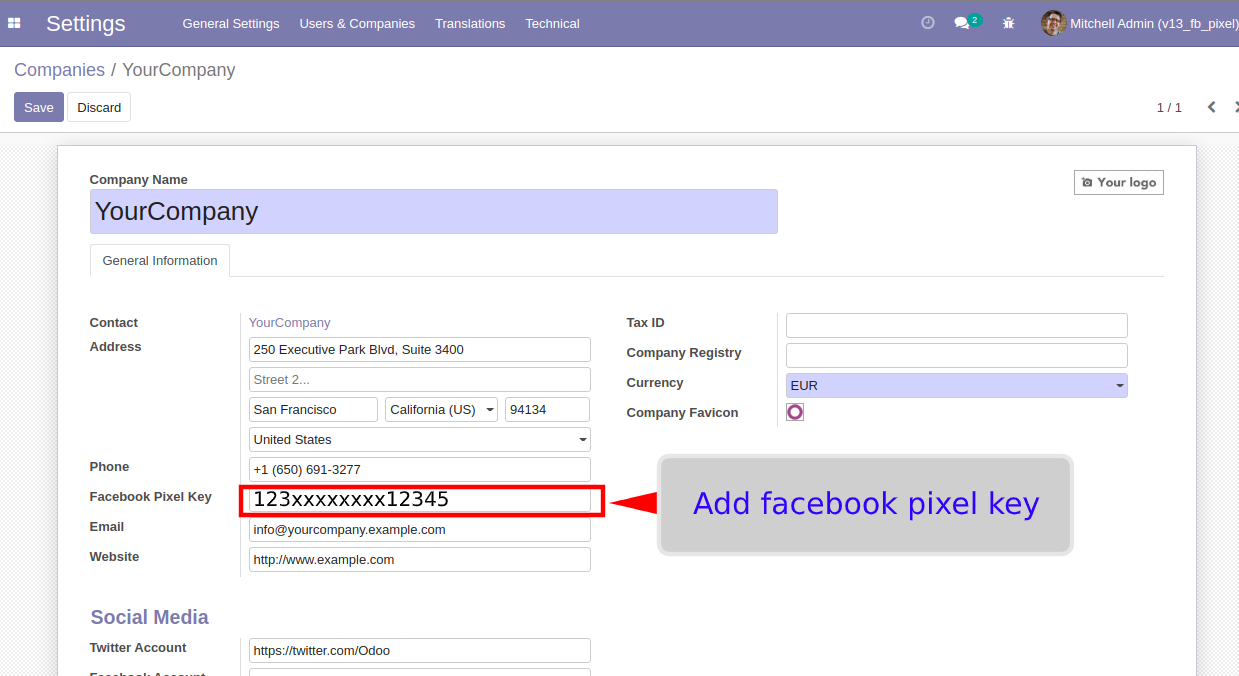Click the Phone label

coord(110,467)
